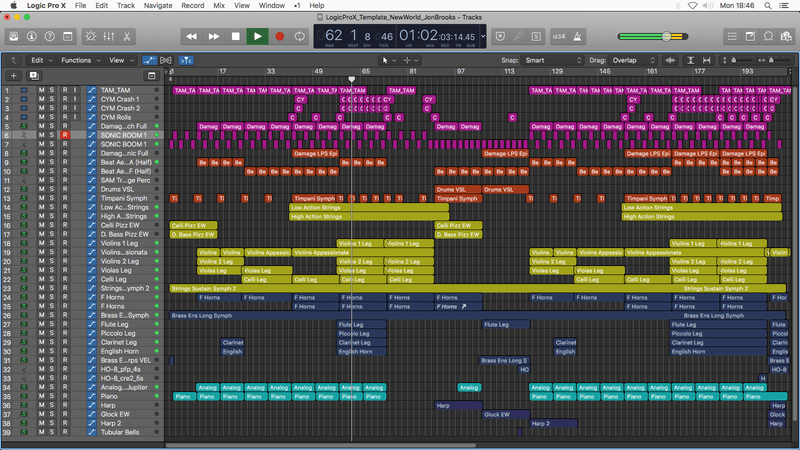The width and height of the screenshot is (800, 450).
Task: Click the Brass Ens Long Symph region
Action: 478,315
